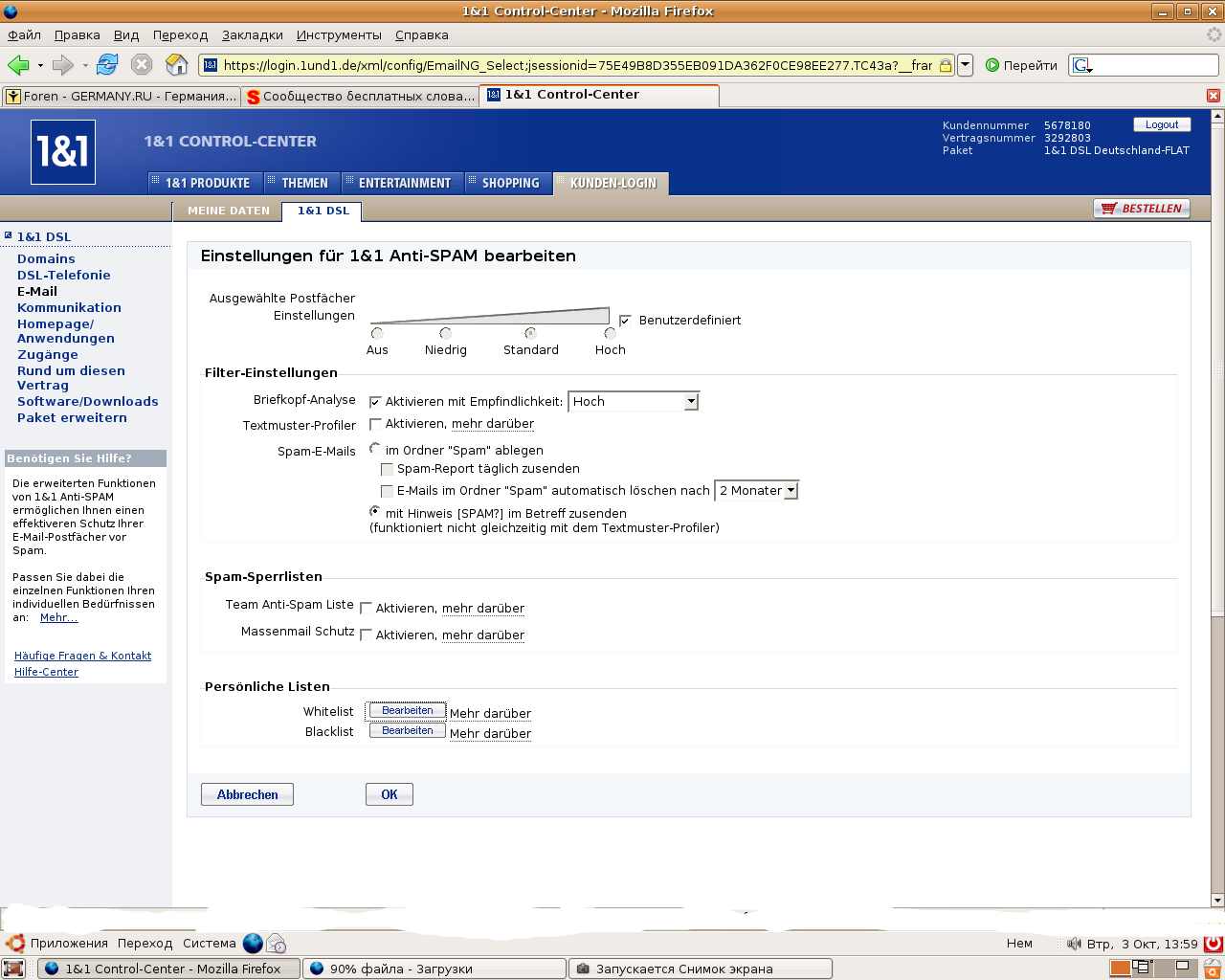This screenshot has width=1225, height=980.
Task: Open the Инструменты menu
Action: (x=339, y=34)
